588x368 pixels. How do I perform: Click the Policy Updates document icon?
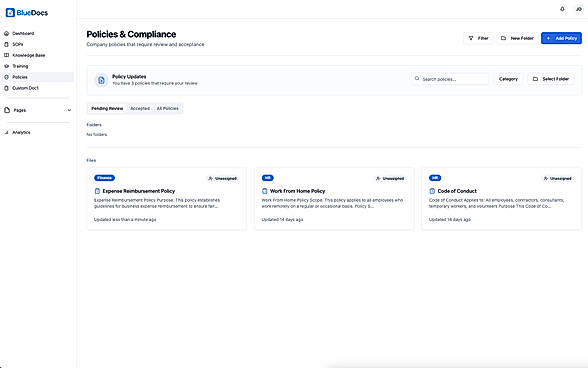[101, 80]
